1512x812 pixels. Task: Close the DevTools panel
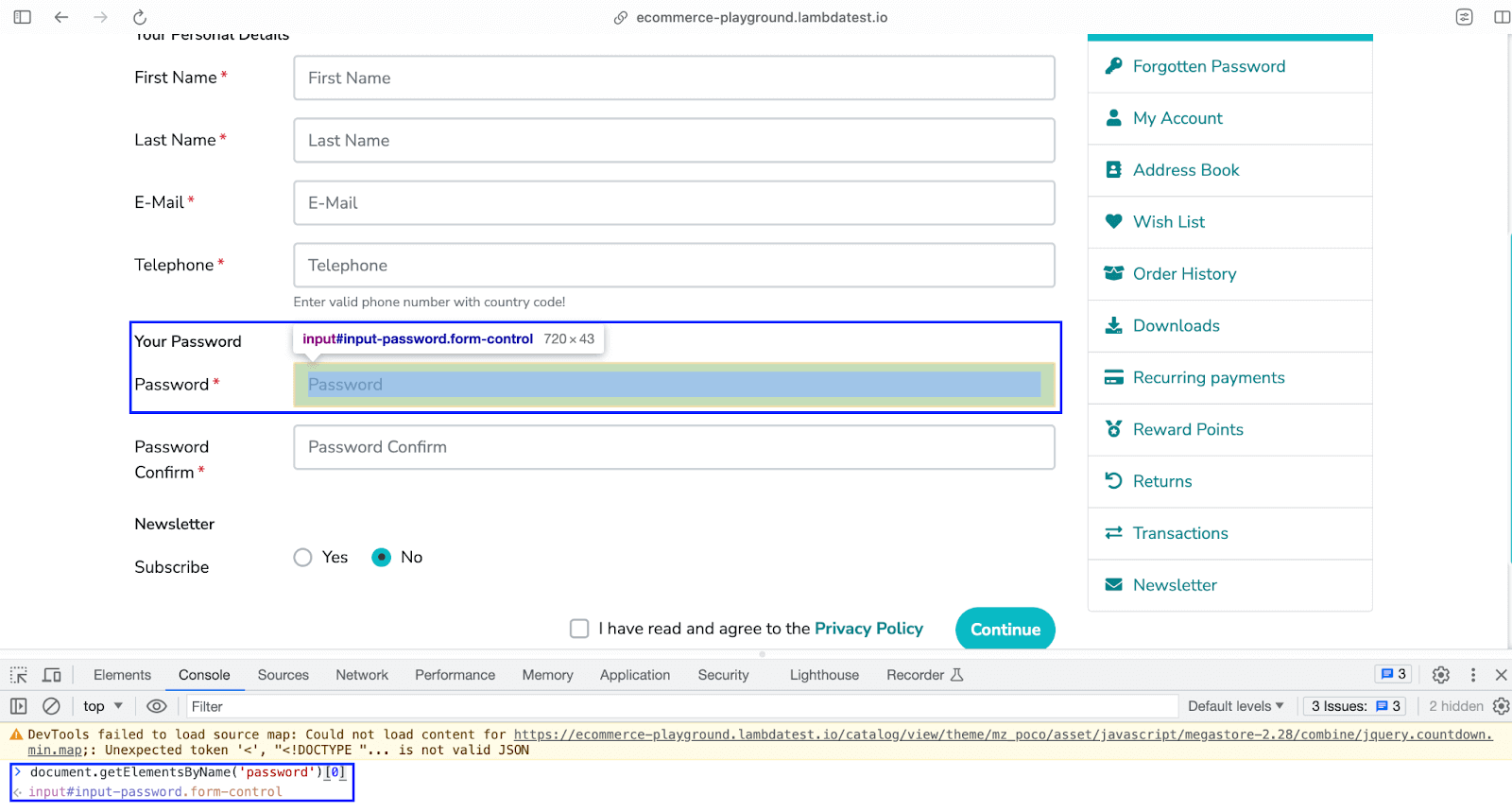(1501, 675)
